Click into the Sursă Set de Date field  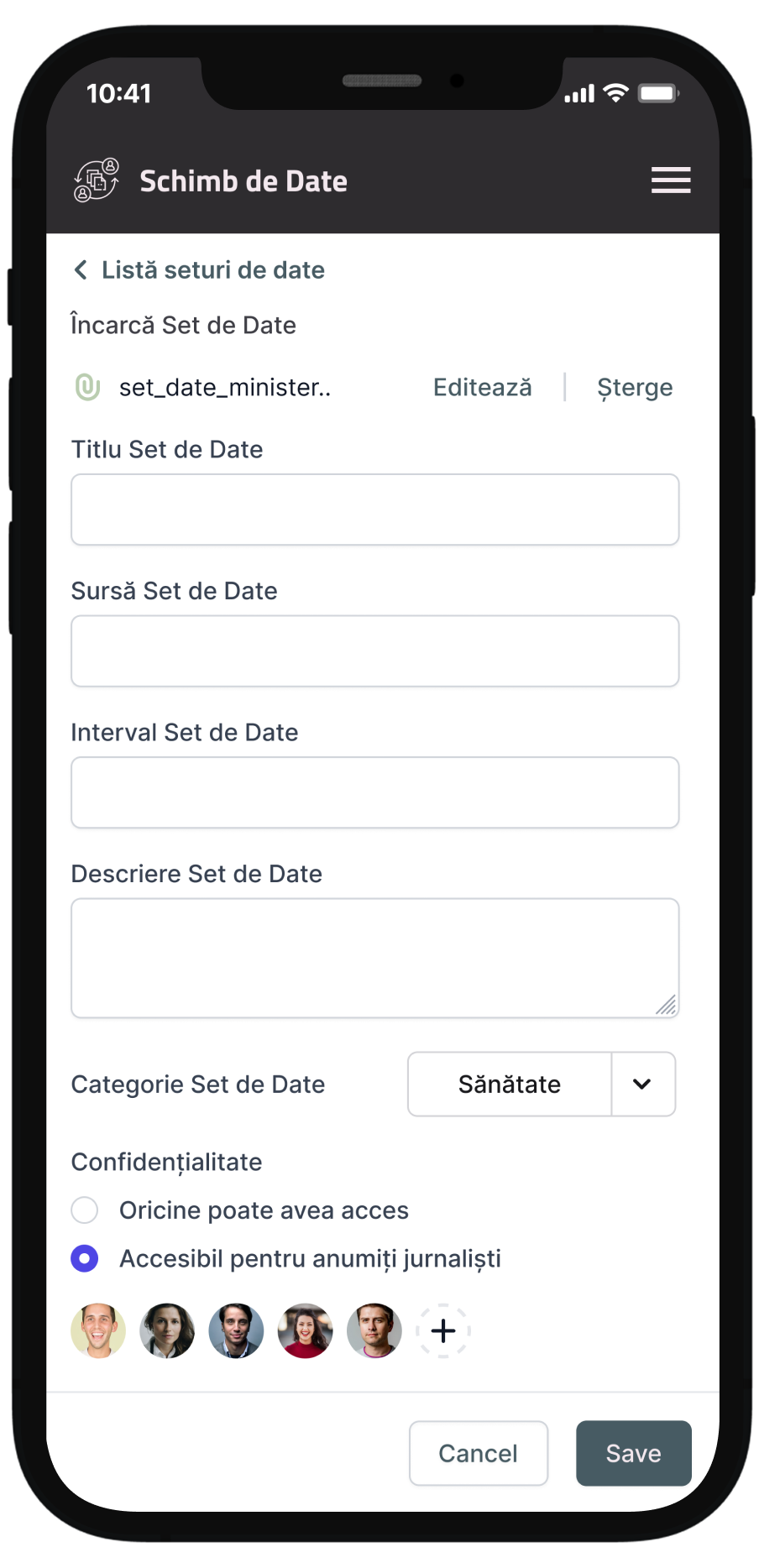click(374, 651)
